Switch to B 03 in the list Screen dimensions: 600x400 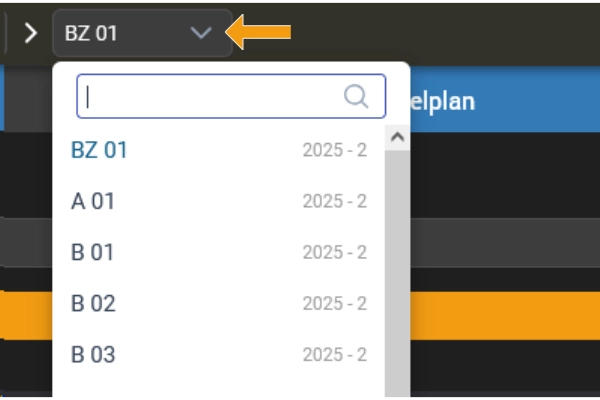click(x=93, y=354)
